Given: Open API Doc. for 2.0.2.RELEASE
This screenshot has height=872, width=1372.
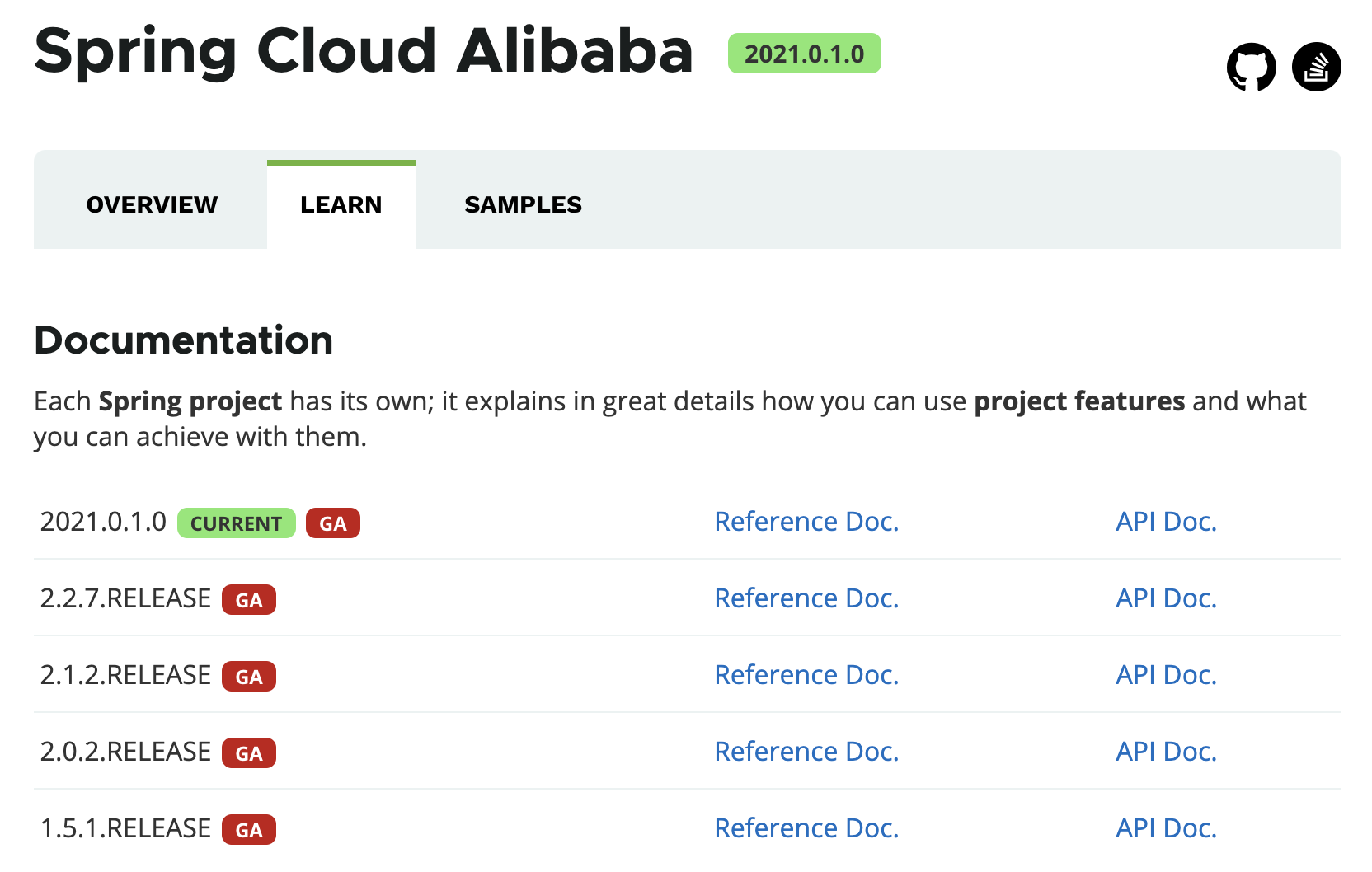Looking at the screenshot, I should pyautogui.click(x=1166, y=752).
